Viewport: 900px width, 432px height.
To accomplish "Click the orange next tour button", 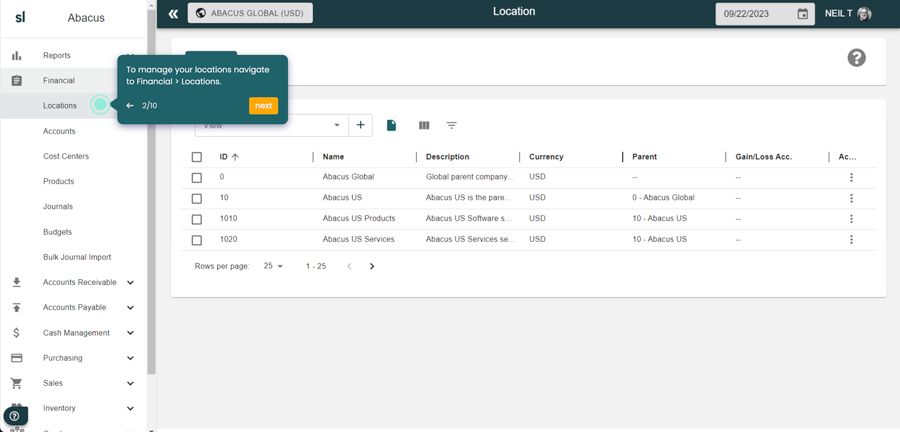I will pos(263,106).
